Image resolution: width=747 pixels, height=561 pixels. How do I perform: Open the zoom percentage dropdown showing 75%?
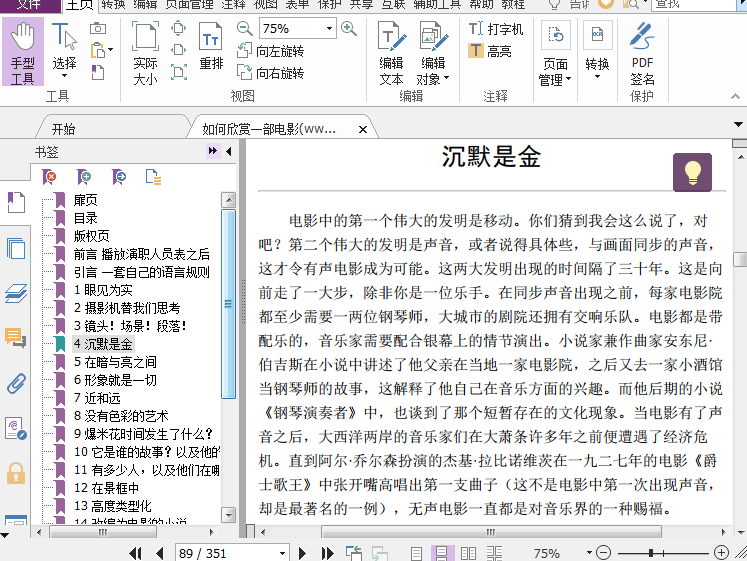(329, 29)
